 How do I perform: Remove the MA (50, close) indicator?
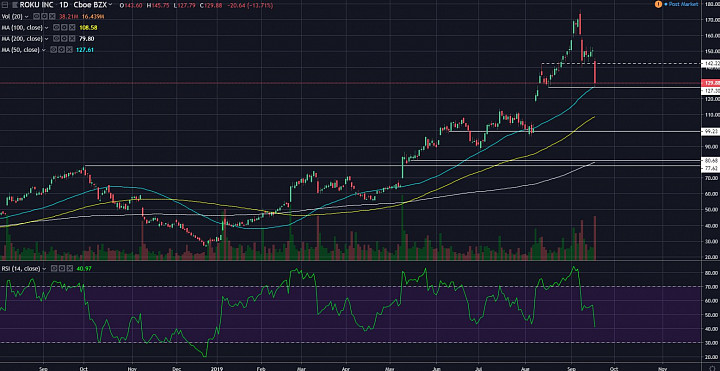[x=69, y=50]
